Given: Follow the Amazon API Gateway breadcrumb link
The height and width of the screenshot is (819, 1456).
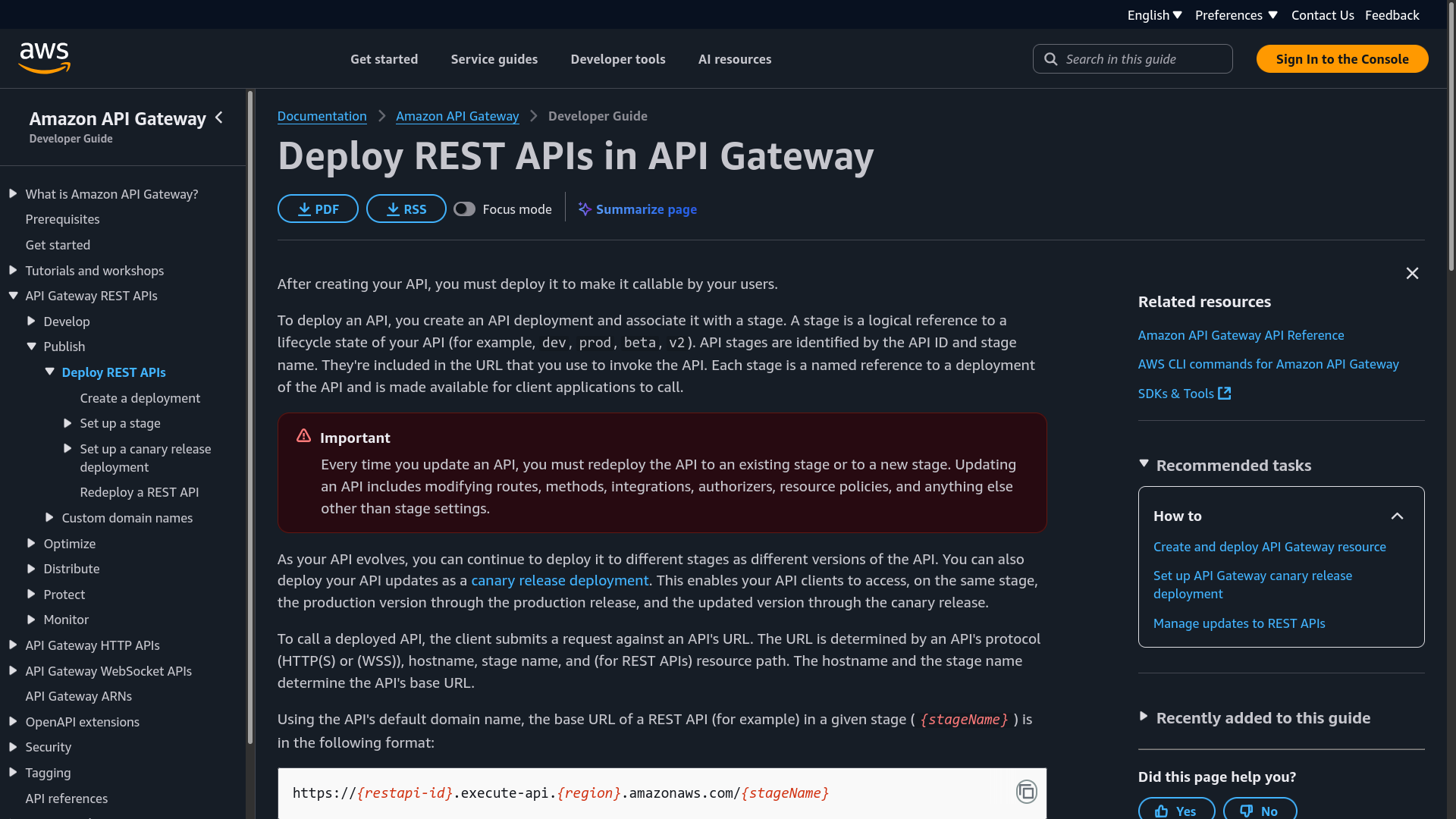Looking at the screenshot, I should coord(457,116).
